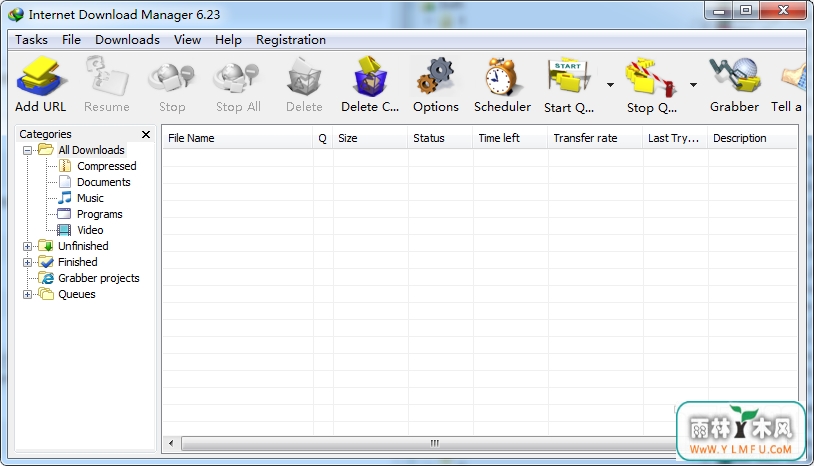Click the horizontal scrollbar left arrow

pos(171,444)
